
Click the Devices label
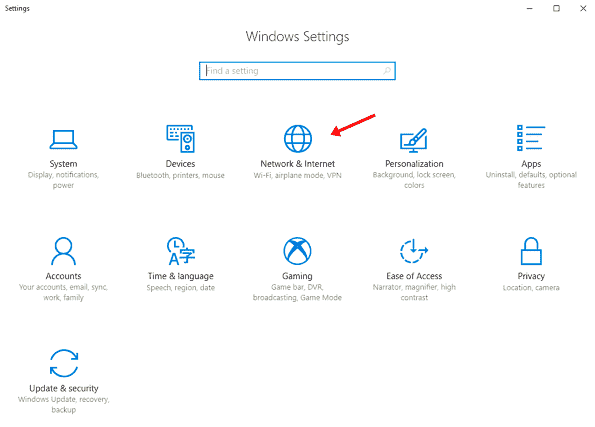coord(181,164)
